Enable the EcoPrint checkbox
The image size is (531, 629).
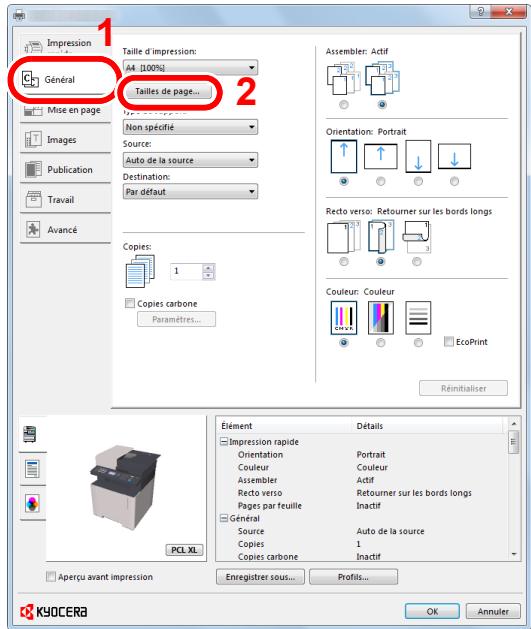pos(449,341)
